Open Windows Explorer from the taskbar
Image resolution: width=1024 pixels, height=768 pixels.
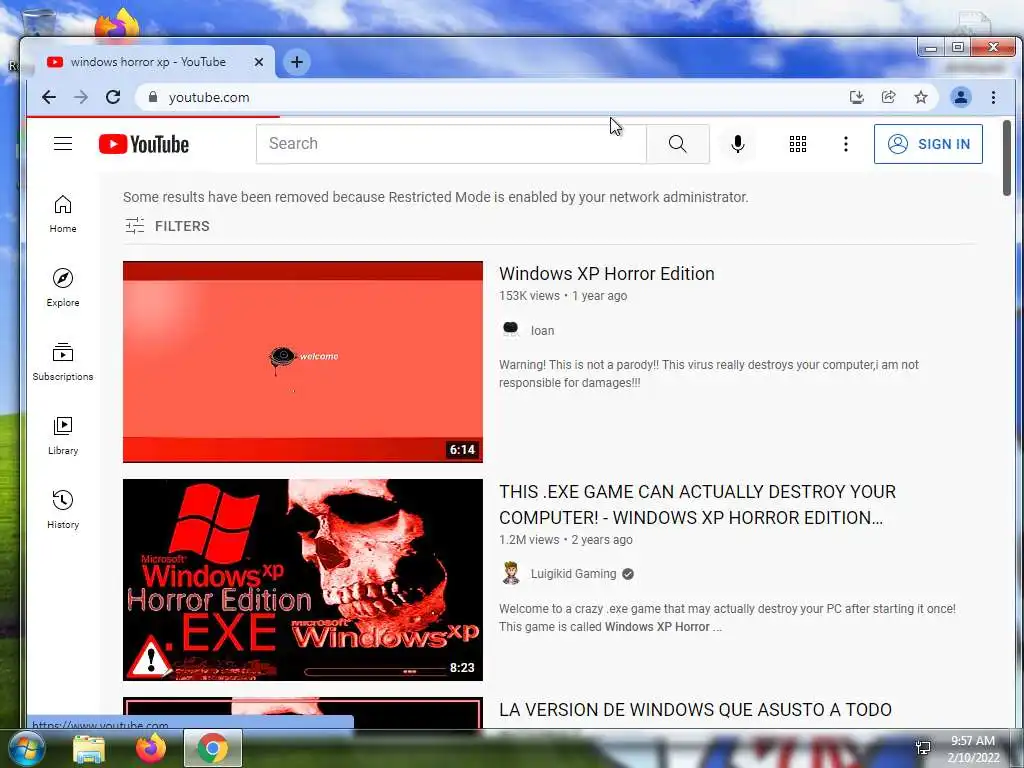tap(89, 748)
